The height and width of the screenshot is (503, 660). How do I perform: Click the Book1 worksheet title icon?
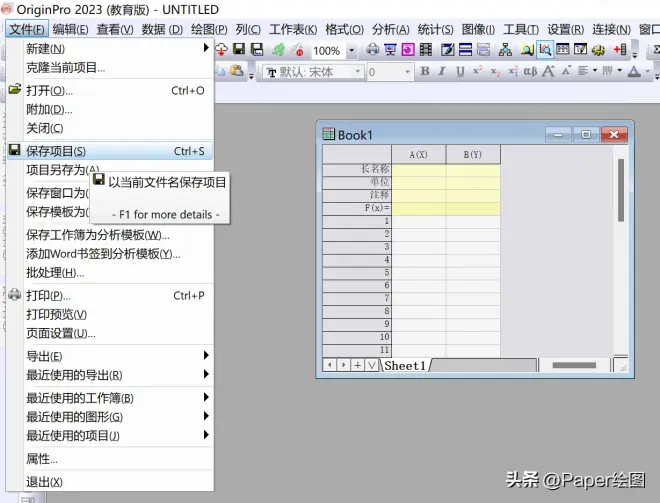tap(328, 134)
